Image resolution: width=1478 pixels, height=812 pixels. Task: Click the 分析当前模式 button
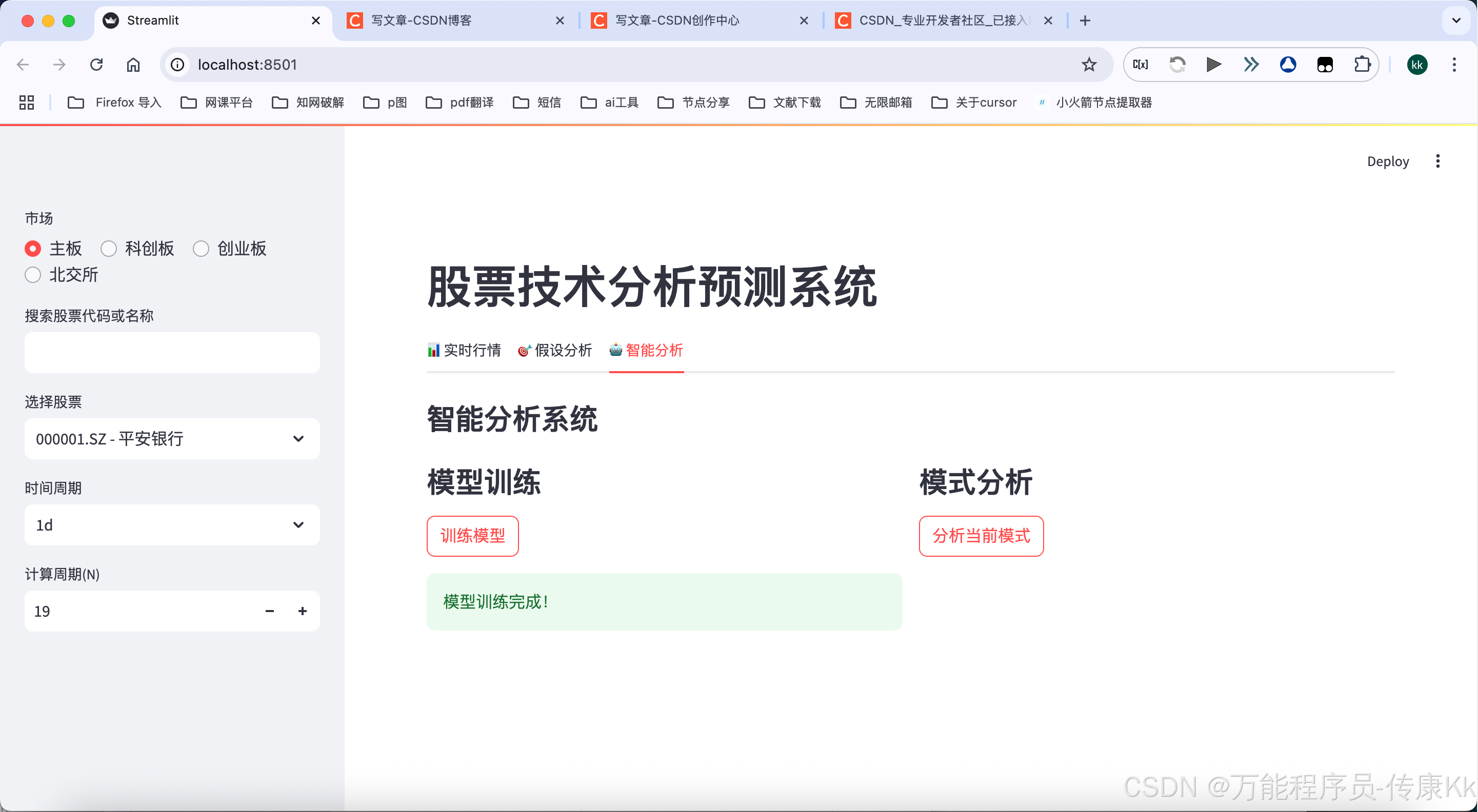coord(981,536)
